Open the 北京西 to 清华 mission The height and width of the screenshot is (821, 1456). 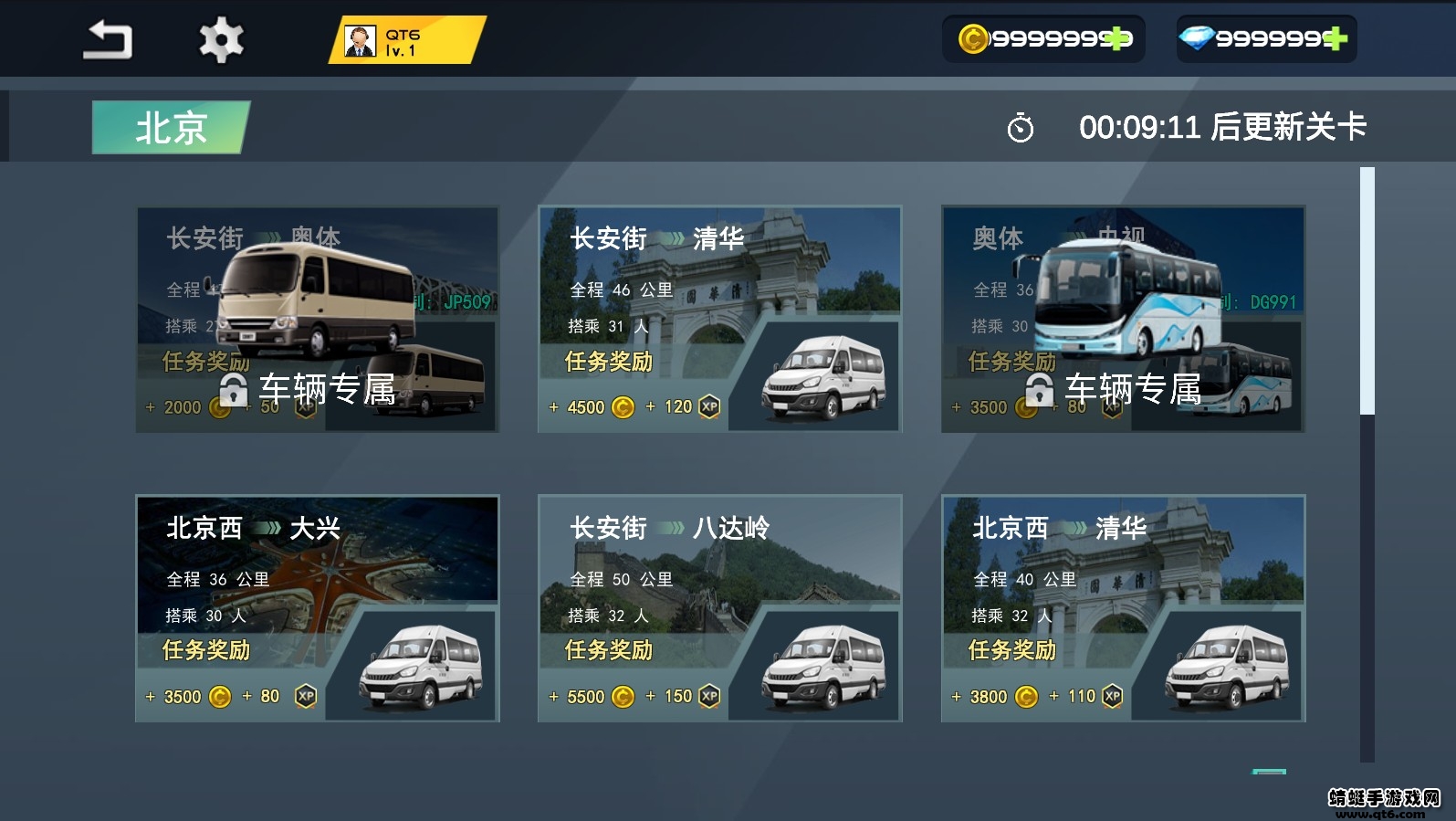[x=1124, y=608]
